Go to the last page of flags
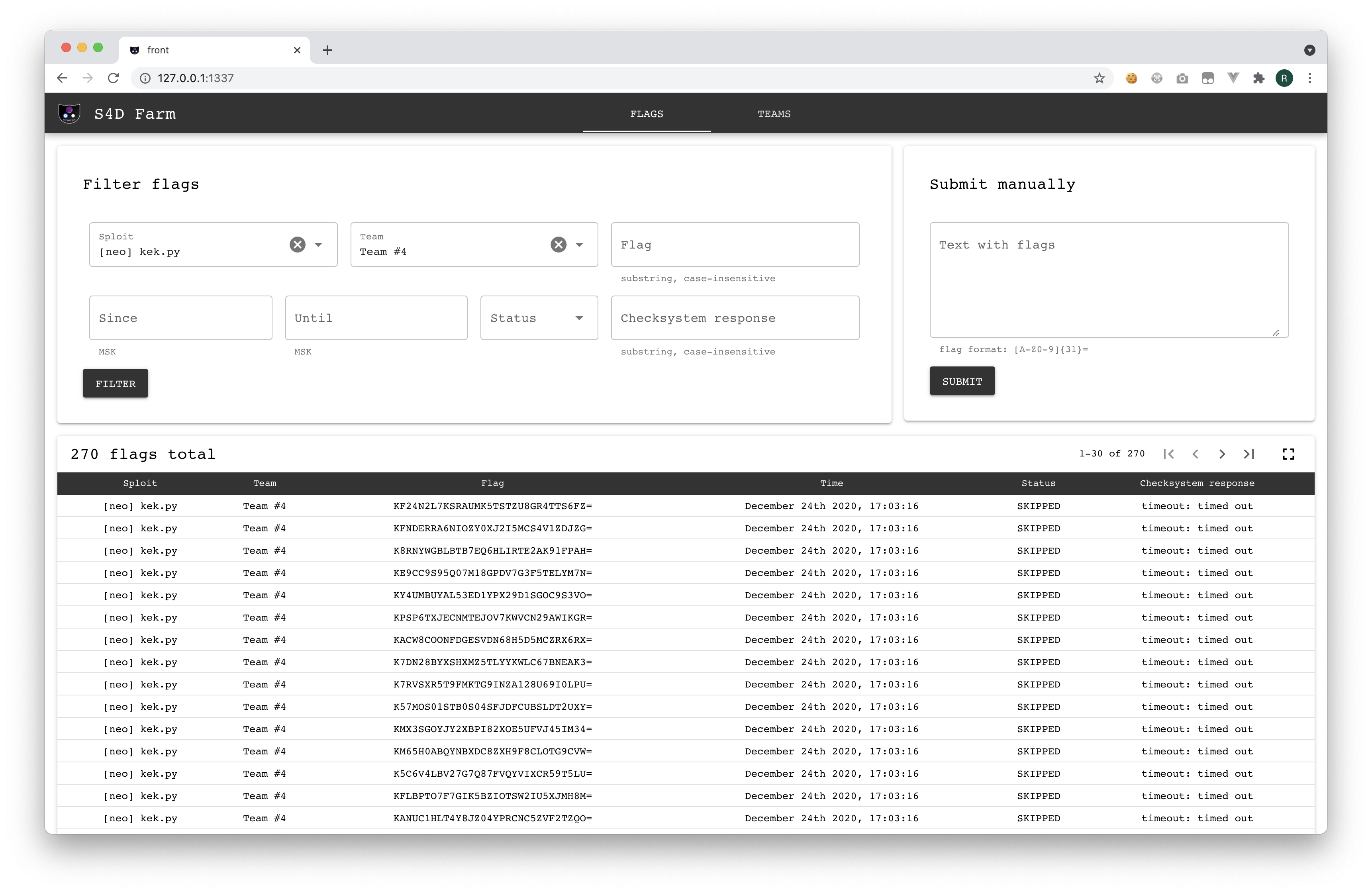 (1249, 454)
